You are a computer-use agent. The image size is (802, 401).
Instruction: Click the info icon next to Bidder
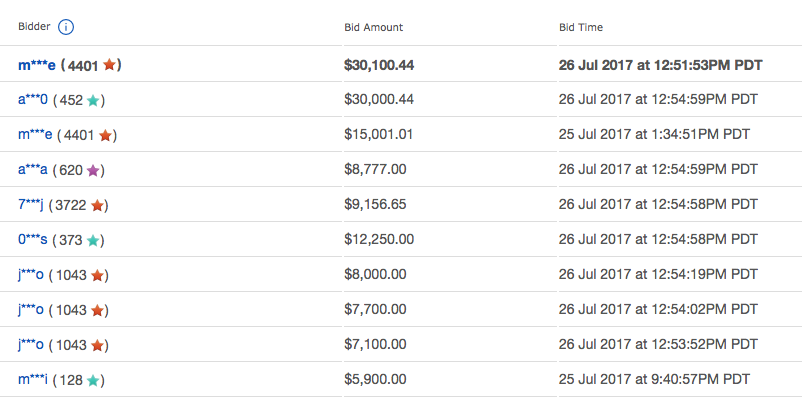tap(66, 27)
